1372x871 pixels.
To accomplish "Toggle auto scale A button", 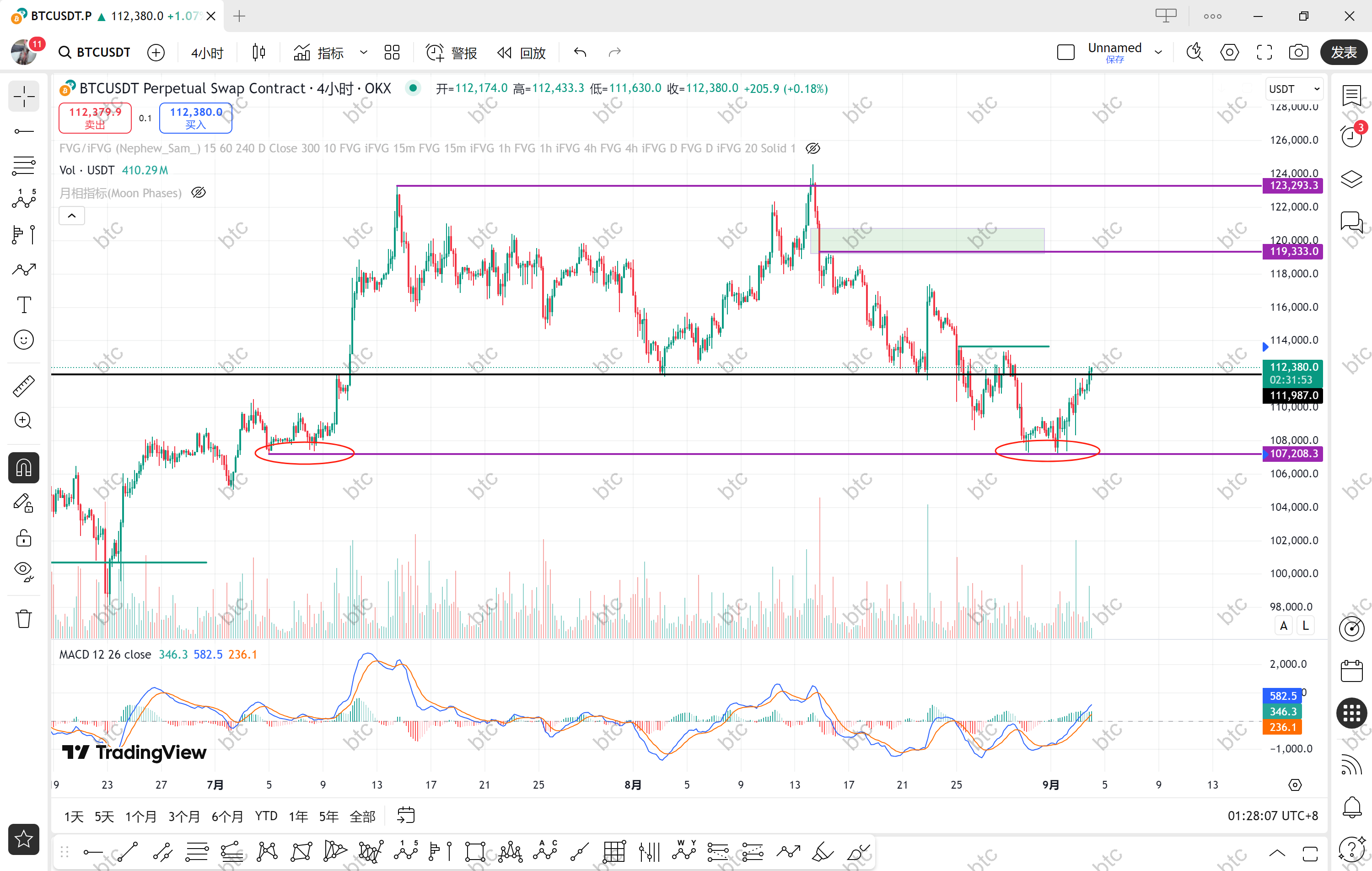I will coord(1284,625).
